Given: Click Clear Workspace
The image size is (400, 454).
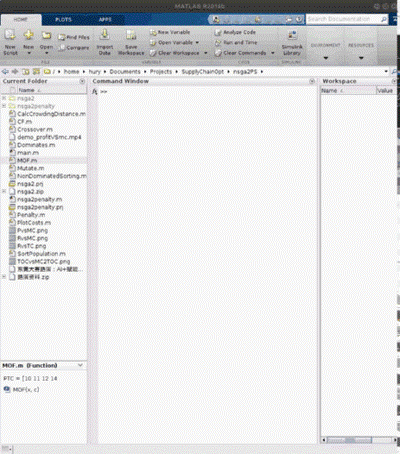Looking at the screenshot, I should tap(175, 53).
